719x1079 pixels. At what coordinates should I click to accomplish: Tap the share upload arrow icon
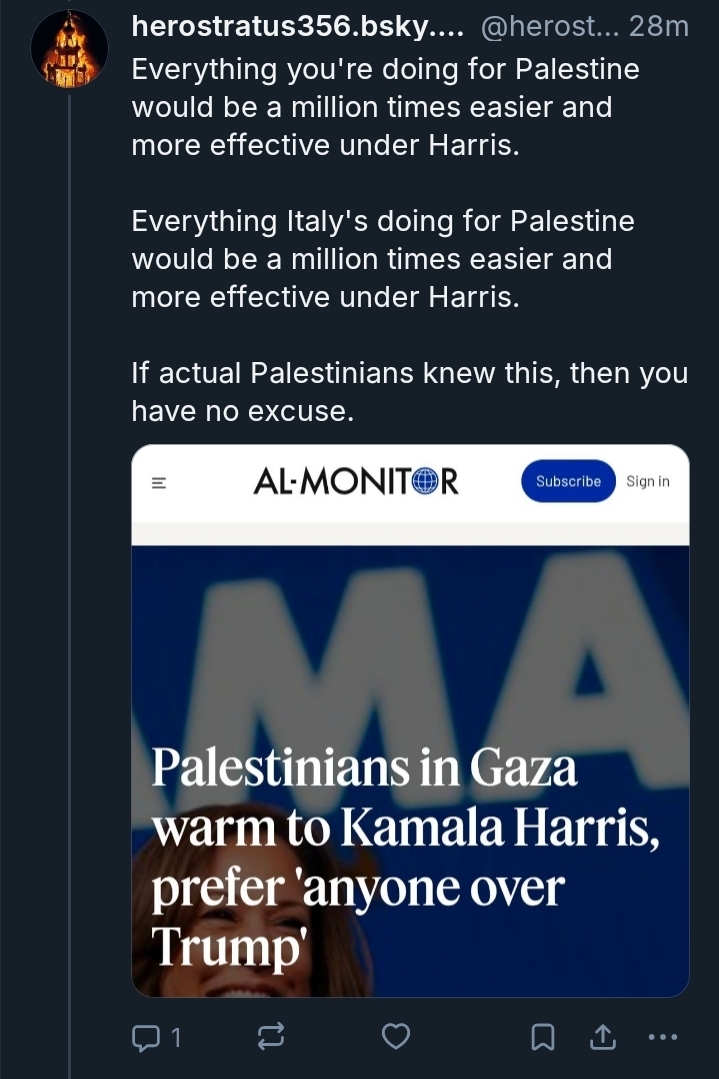pos(603,1037)
